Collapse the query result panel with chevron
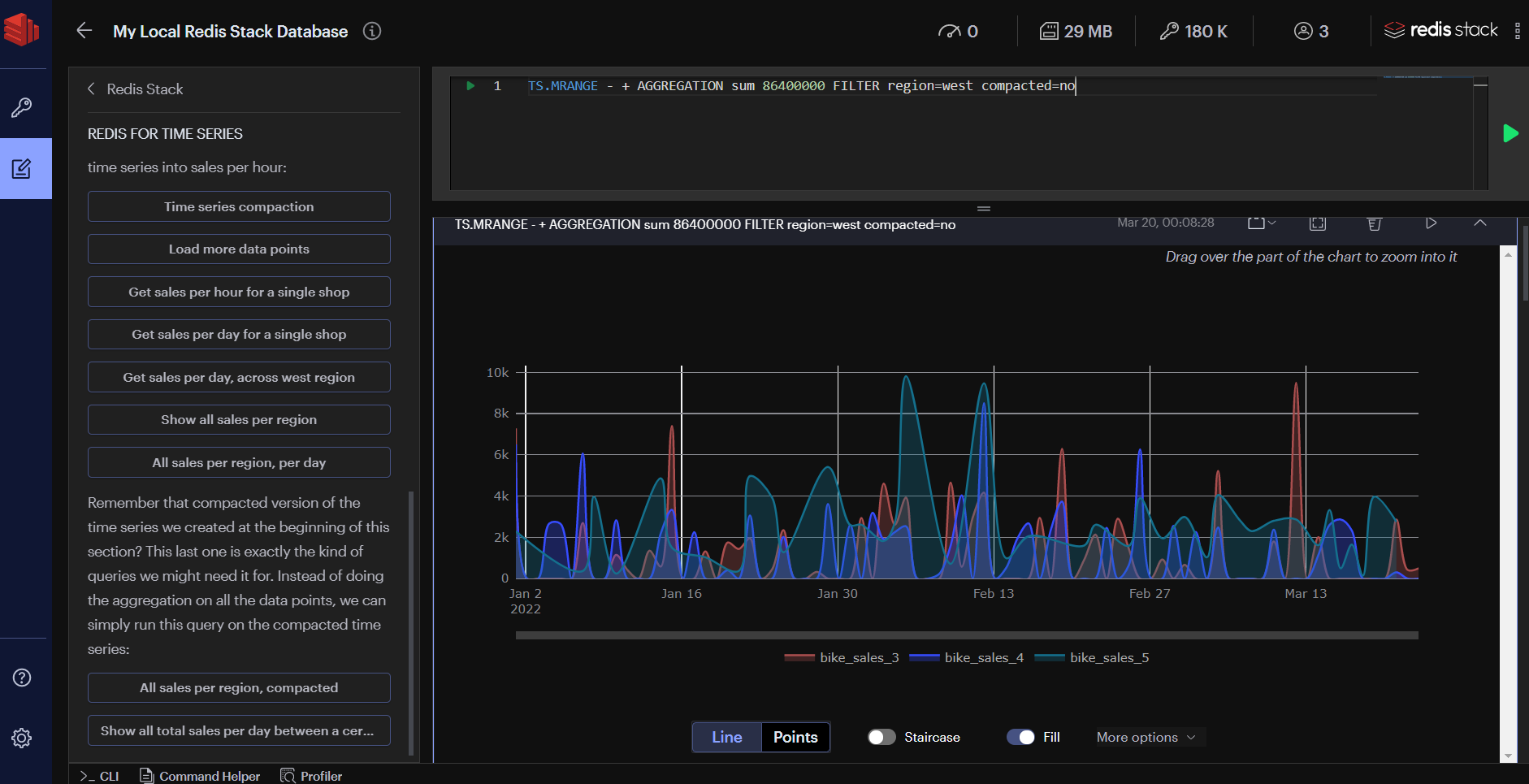The image size is (1529, 784). point(1481,223)
